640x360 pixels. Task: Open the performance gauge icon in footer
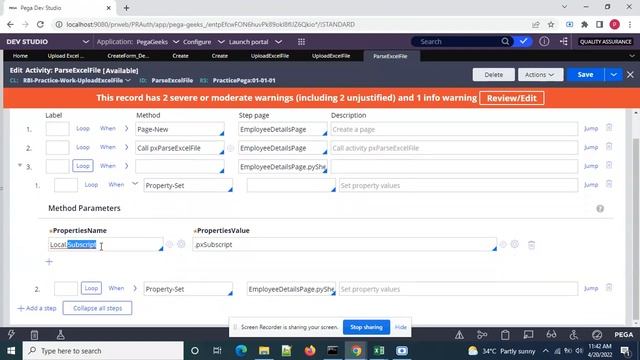click(597, 335)
